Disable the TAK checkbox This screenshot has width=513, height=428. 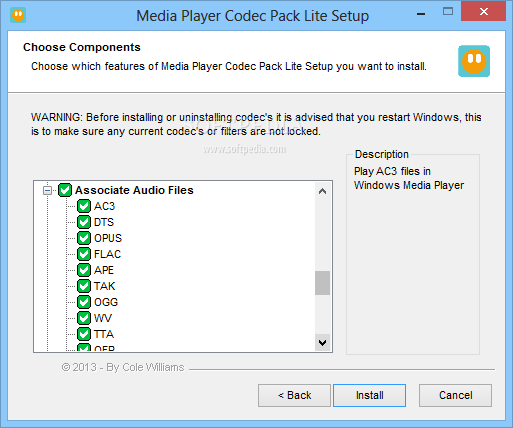[84, 286]
